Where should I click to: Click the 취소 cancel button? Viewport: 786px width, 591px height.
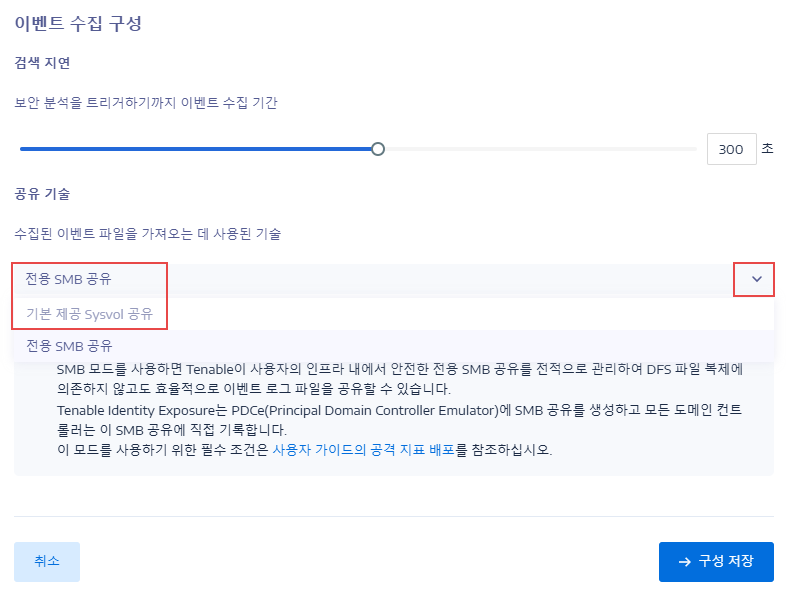tap(47, 561)
